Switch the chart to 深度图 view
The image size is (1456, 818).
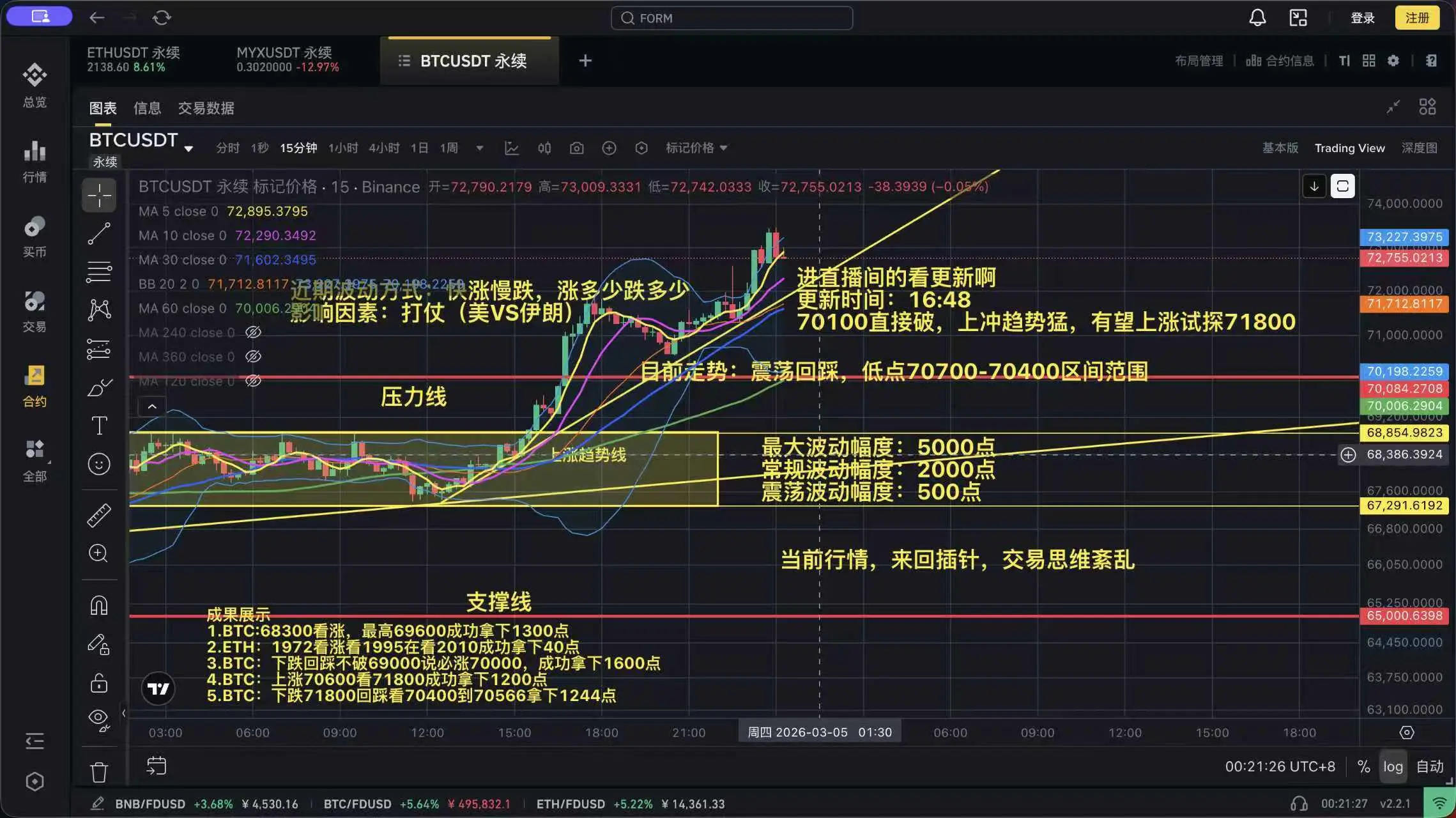coord(1419,148)
